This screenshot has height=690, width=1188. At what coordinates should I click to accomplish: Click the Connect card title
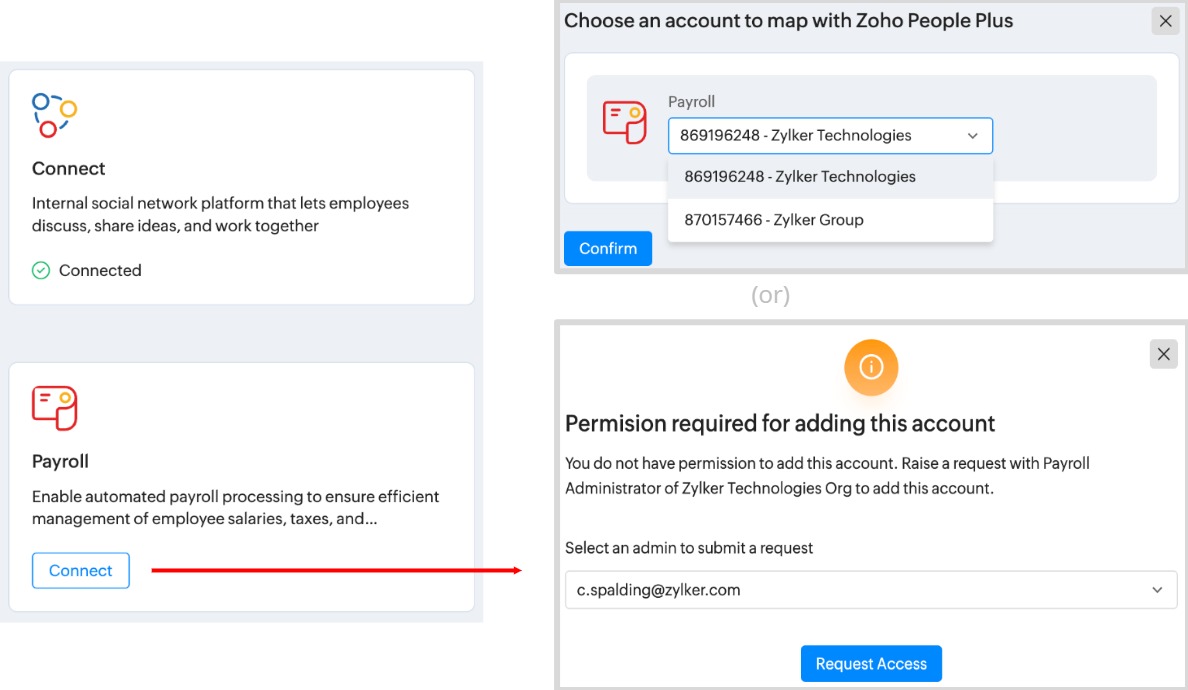coord(69,168)
